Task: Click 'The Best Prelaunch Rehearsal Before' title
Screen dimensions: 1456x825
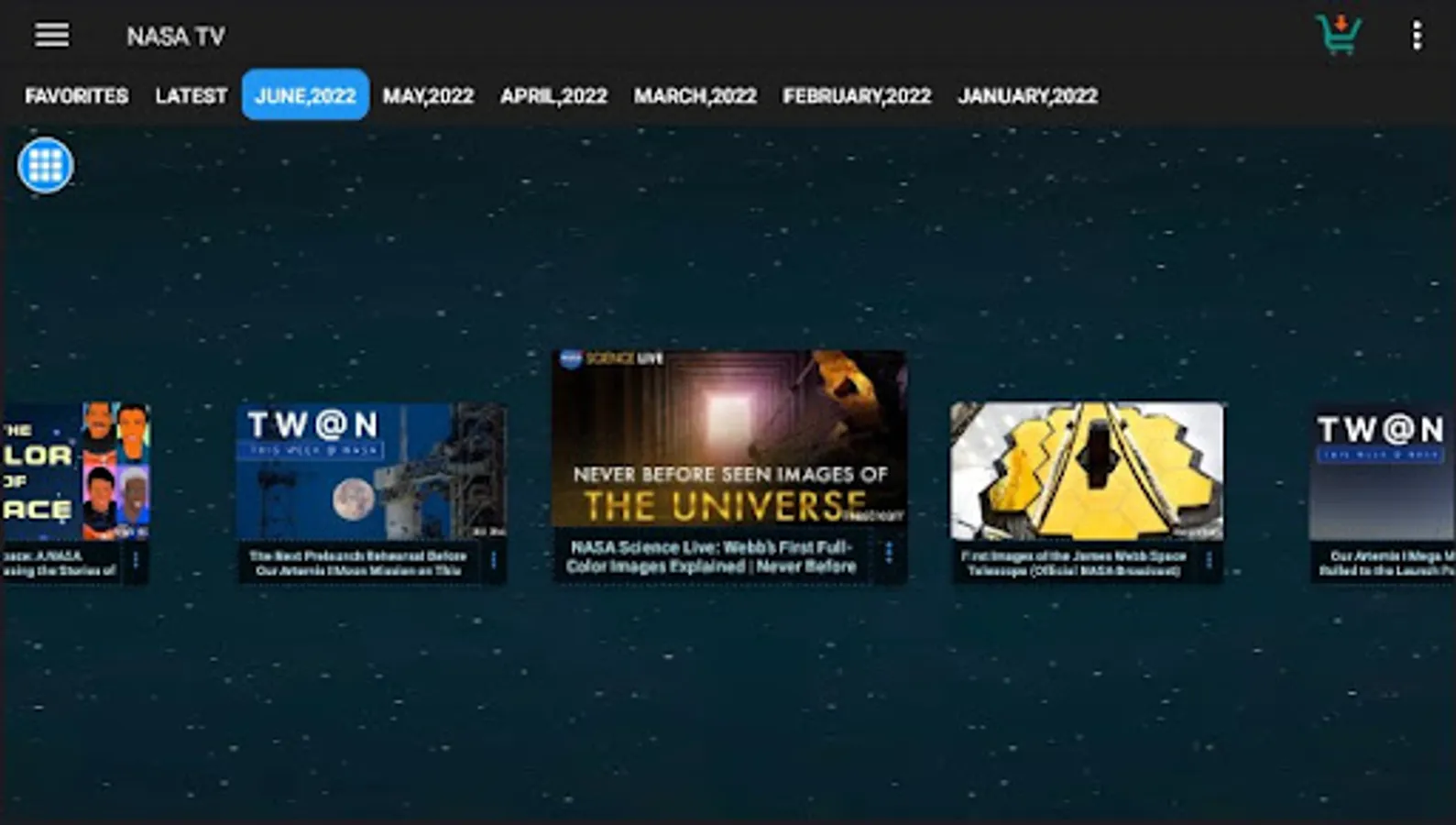Action: [358, 555]
